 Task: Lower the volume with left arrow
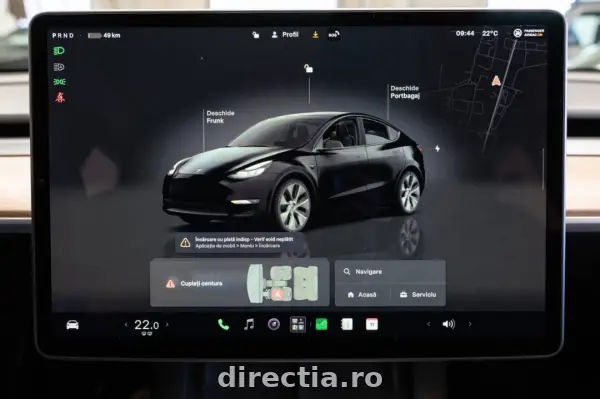429,324
